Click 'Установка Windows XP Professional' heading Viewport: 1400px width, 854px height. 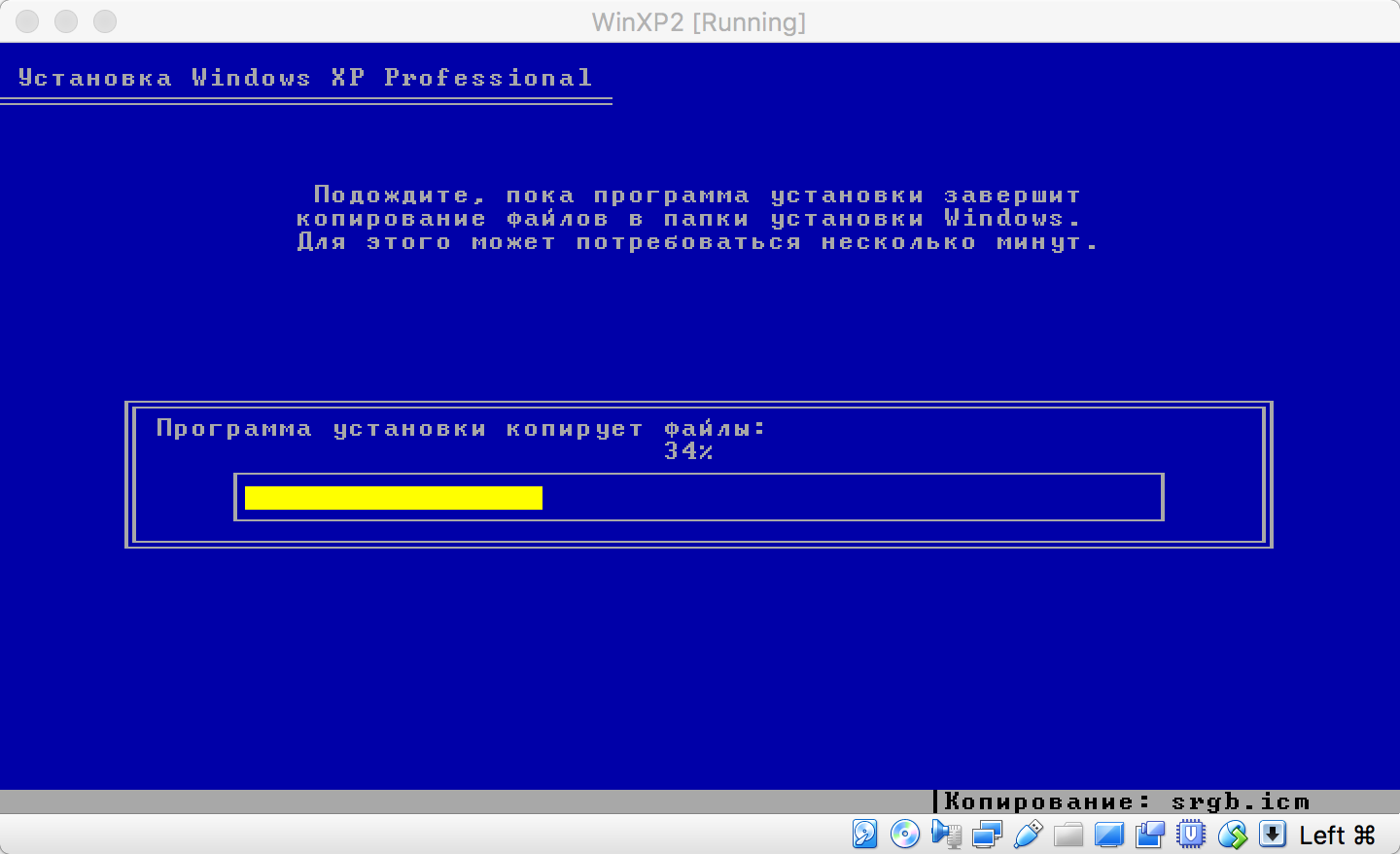305,78
